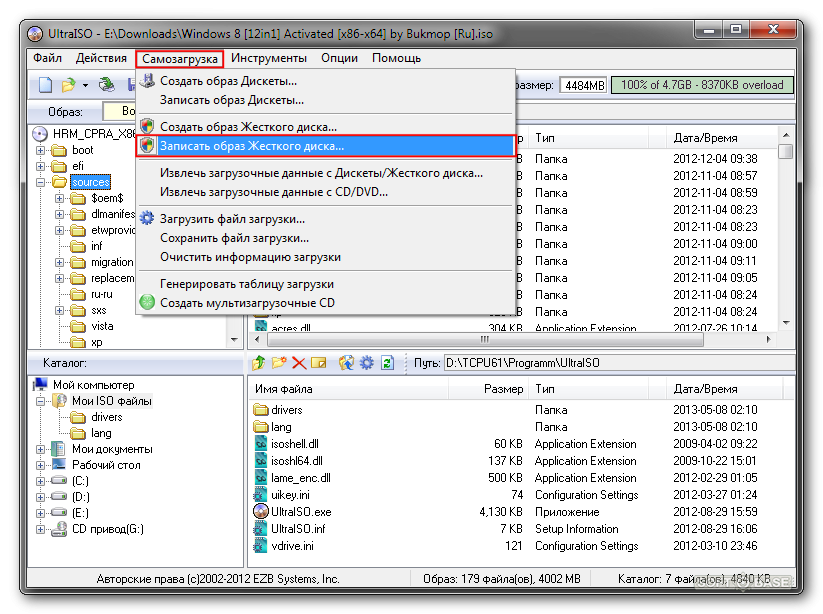The height and width of the screenshot is (614, 823).
Task: Choose Извлечь загрузочные данные с CD/DVD
Action: (x=325, y=192)
